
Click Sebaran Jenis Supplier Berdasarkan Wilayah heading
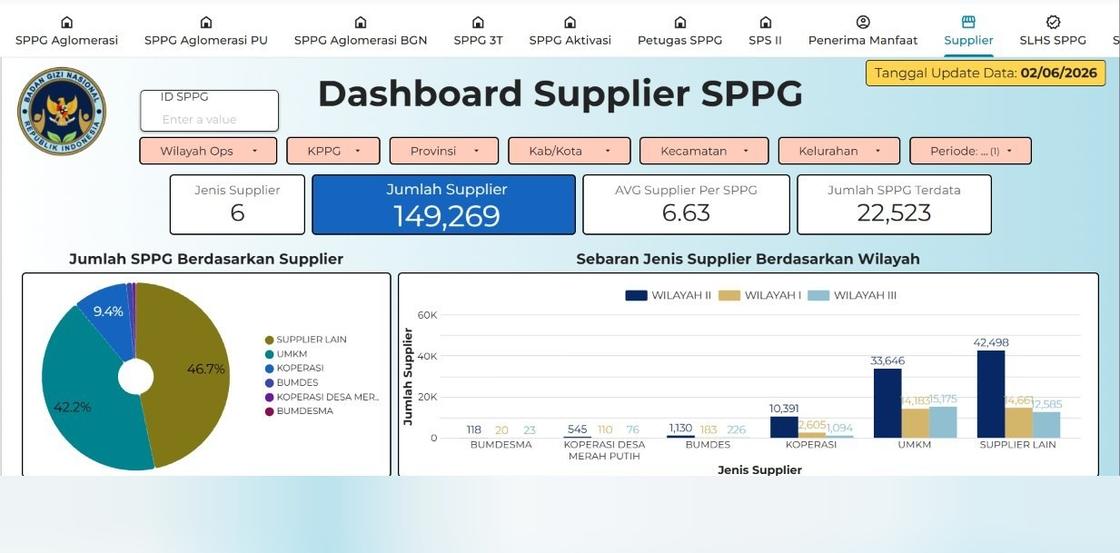[x=748, y=259]
